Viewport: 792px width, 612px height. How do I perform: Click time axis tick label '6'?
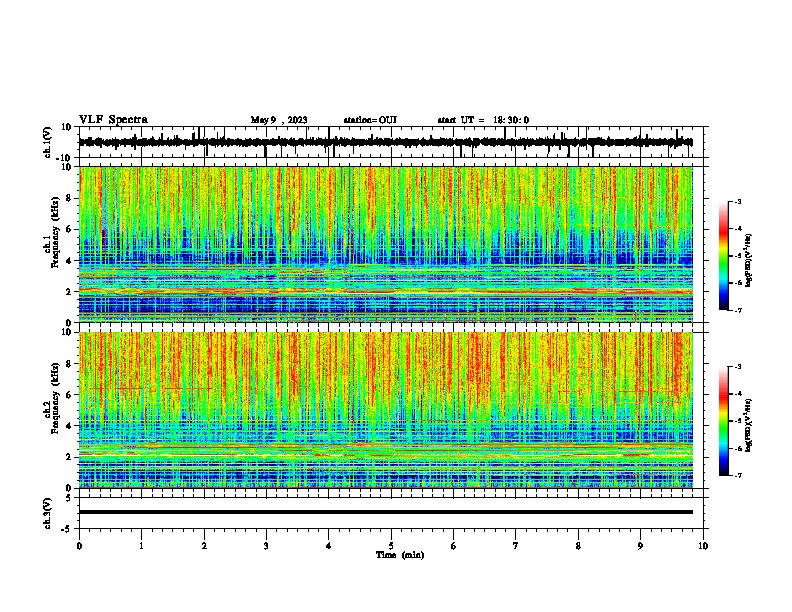tap(454, 546)
